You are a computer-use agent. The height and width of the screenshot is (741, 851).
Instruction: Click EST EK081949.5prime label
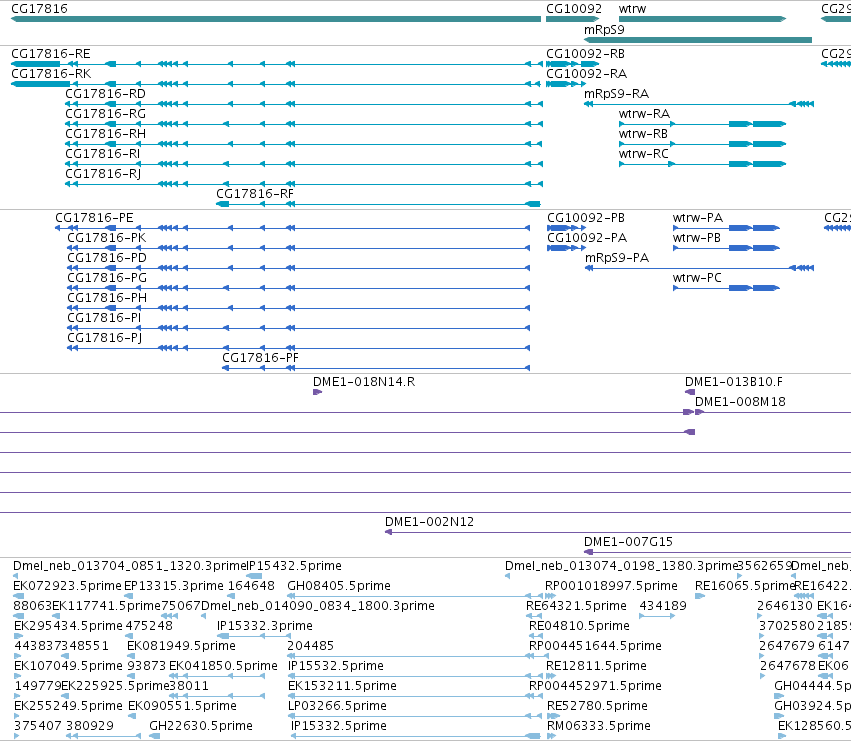(181, 646)
